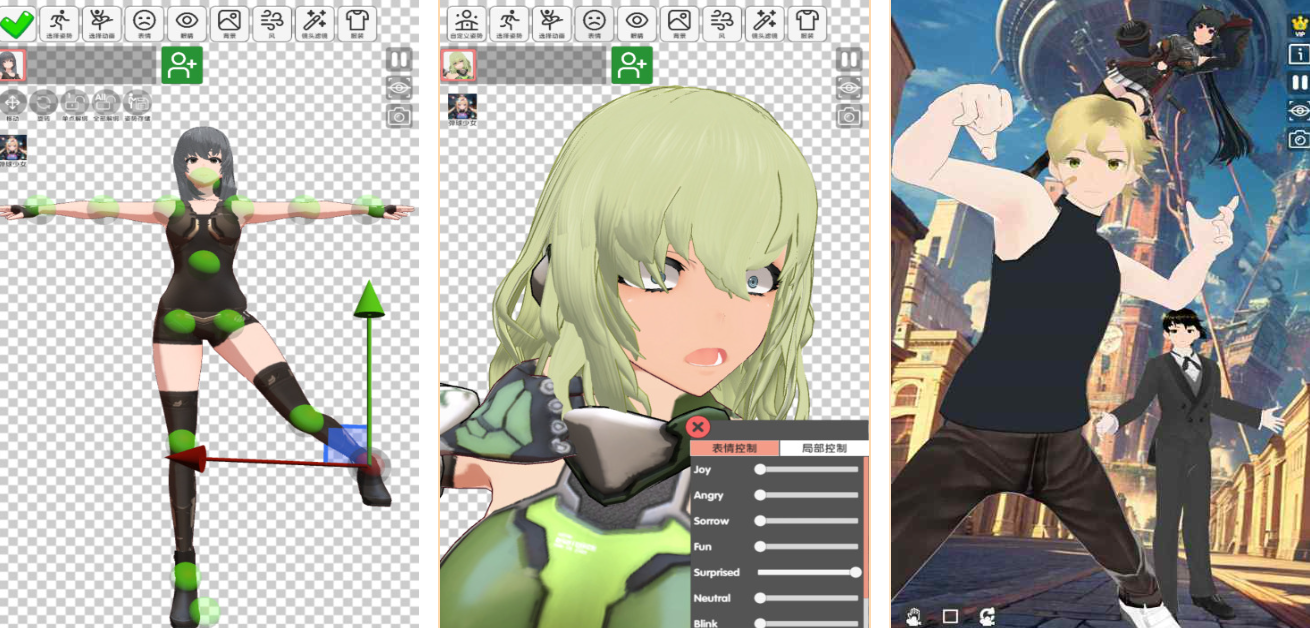
Task: Switch to the 局部控制 tab
Action: [824, 448]
